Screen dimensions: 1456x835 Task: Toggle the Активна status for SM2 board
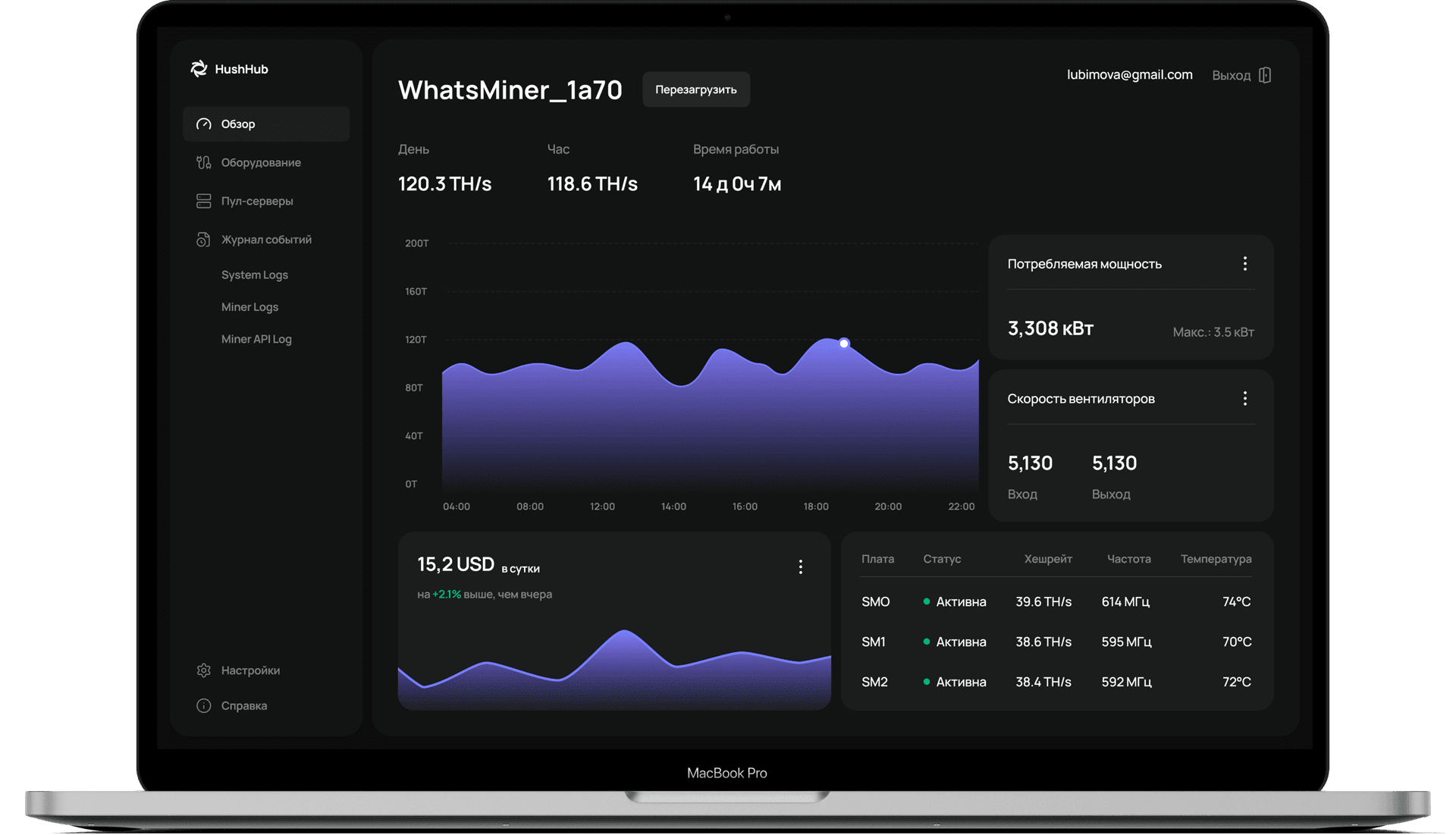click(926, 682)
